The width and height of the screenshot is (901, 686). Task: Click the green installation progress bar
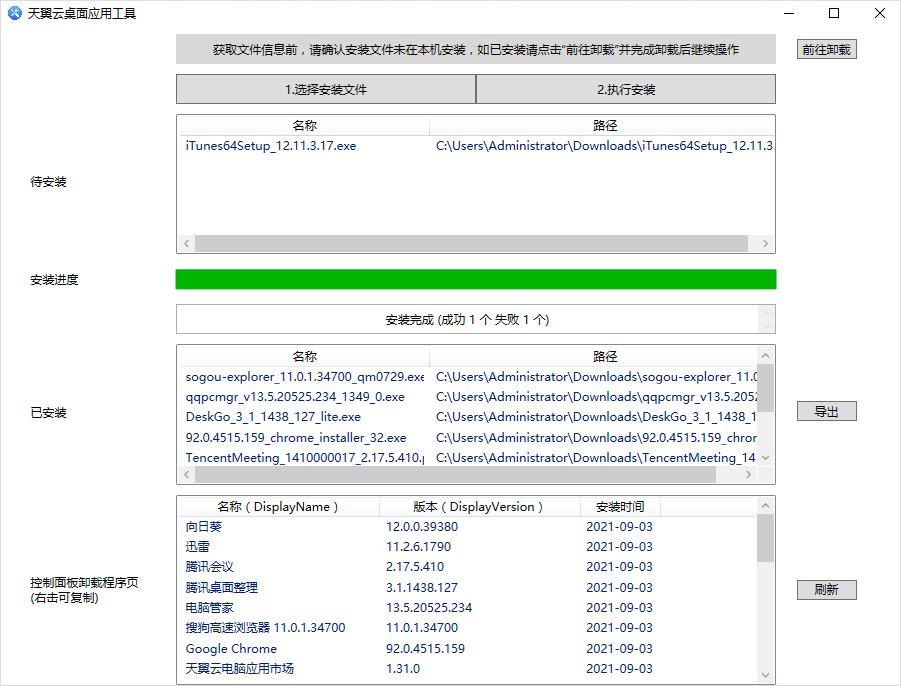pos(475,279)
